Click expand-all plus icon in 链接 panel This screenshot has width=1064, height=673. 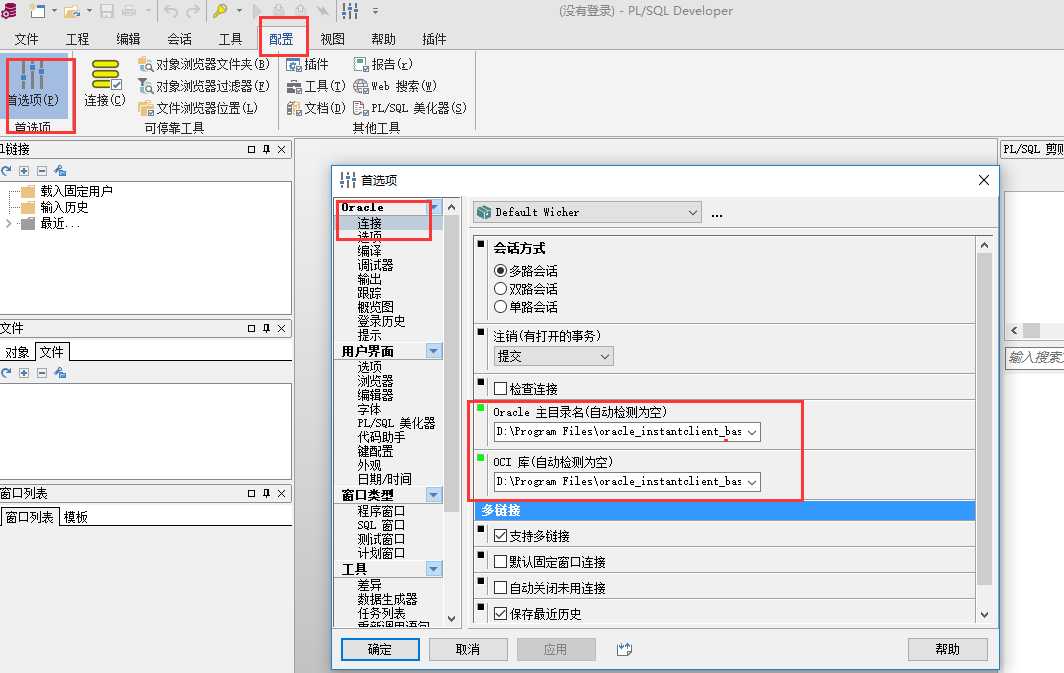[x=24, y=170]
